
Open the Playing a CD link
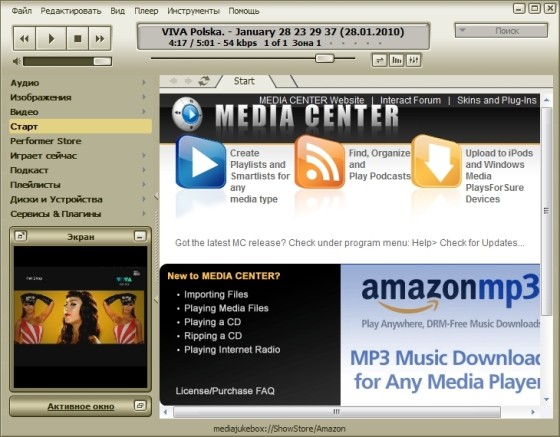(212, 322)
